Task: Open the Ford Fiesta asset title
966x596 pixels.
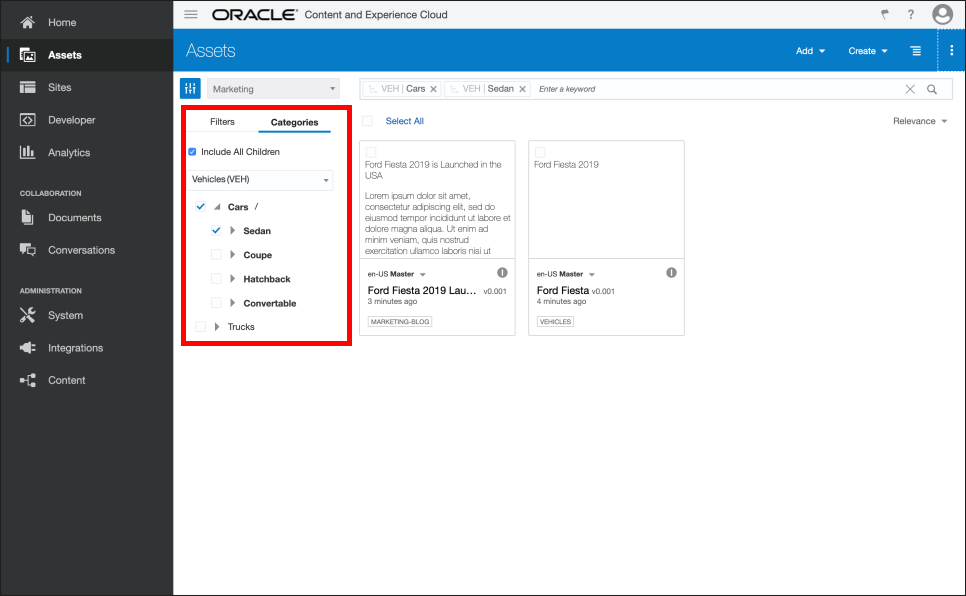Action: click(562, 290)
